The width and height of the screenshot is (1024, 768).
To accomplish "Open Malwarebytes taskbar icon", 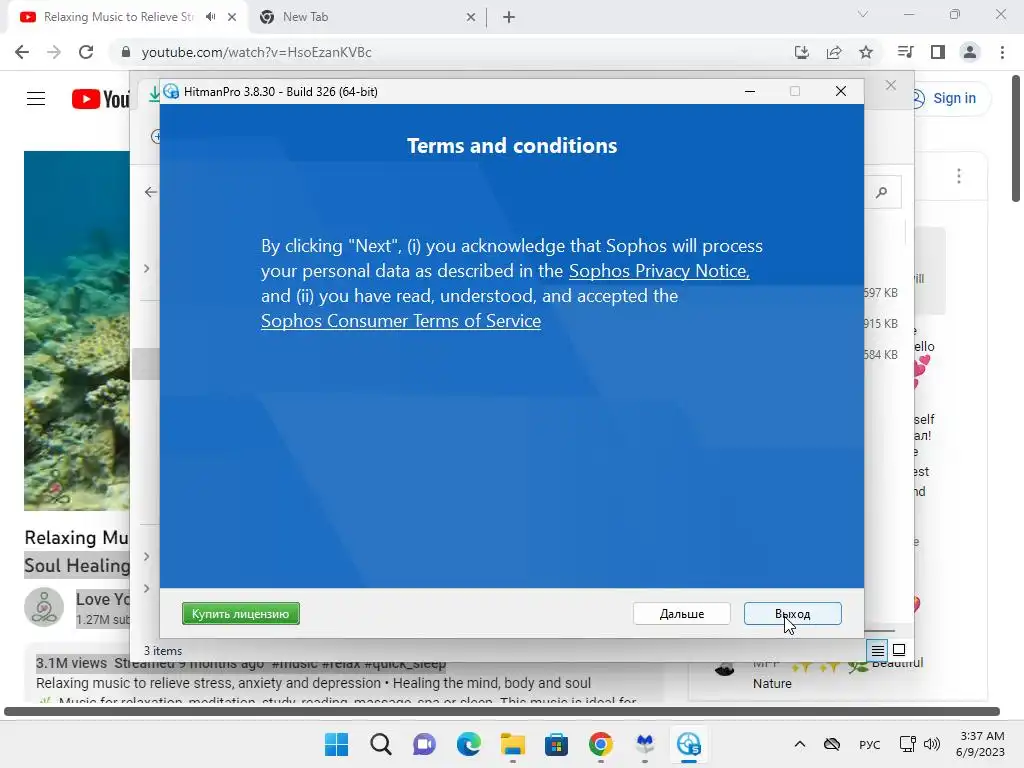I will (645, 744).
